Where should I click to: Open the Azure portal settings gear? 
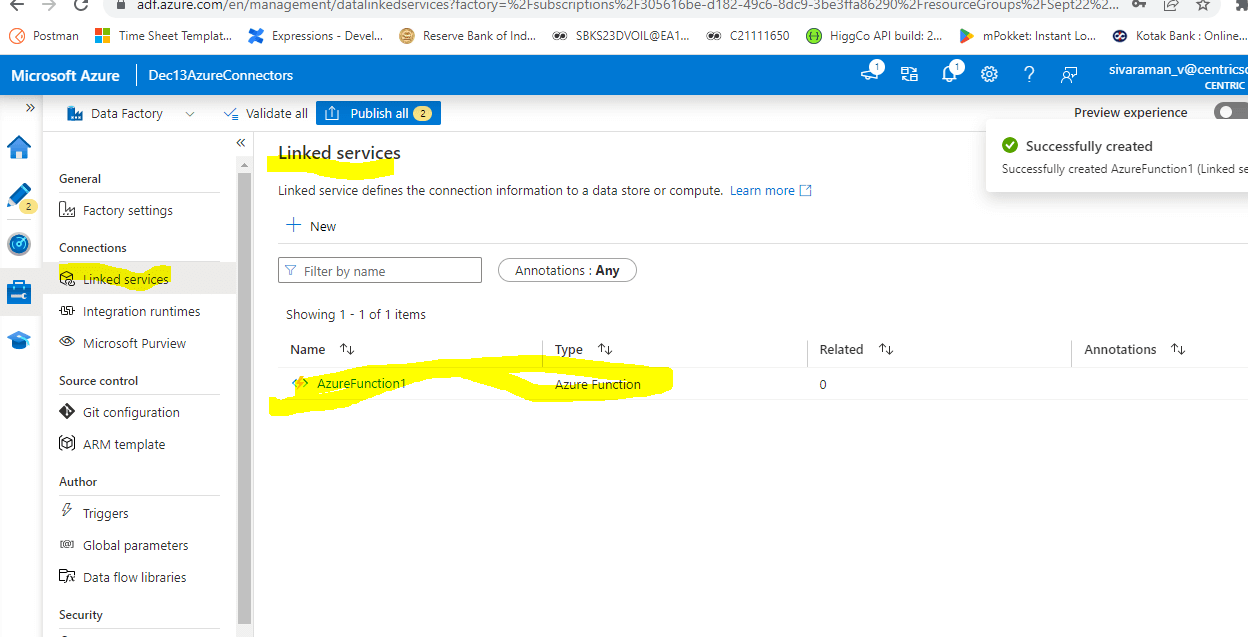pyautogui.click(x=989, y=74)
